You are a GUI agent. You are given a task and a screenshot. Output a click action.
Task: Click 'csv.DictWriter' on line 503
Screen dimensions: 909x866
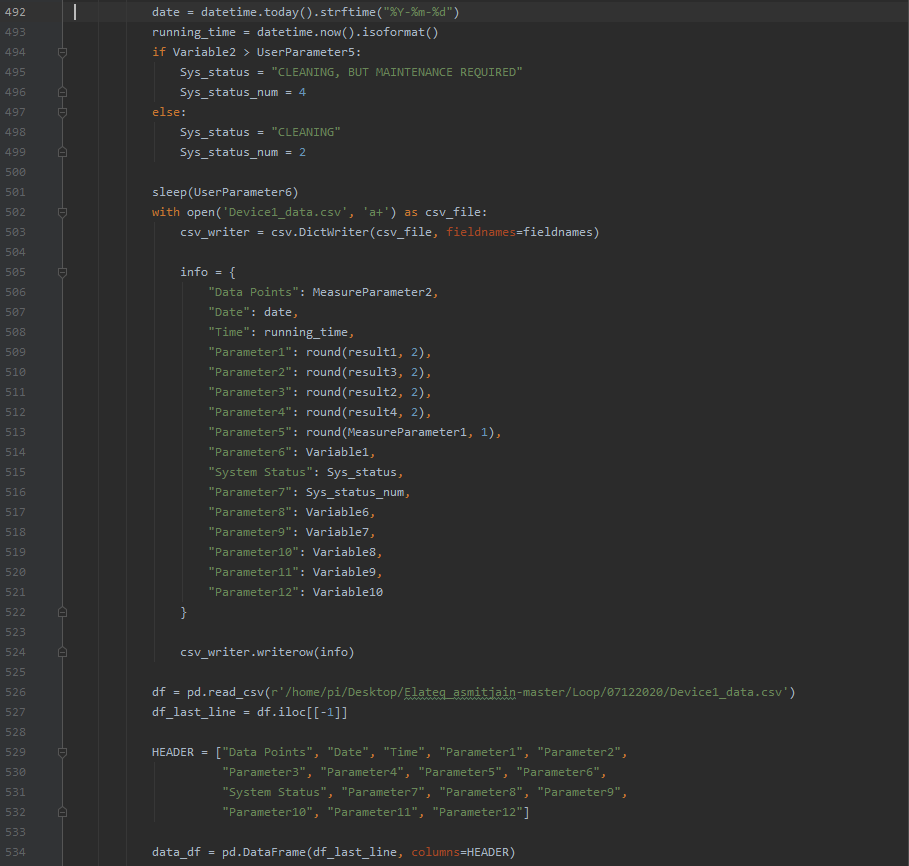click(319, 232)
